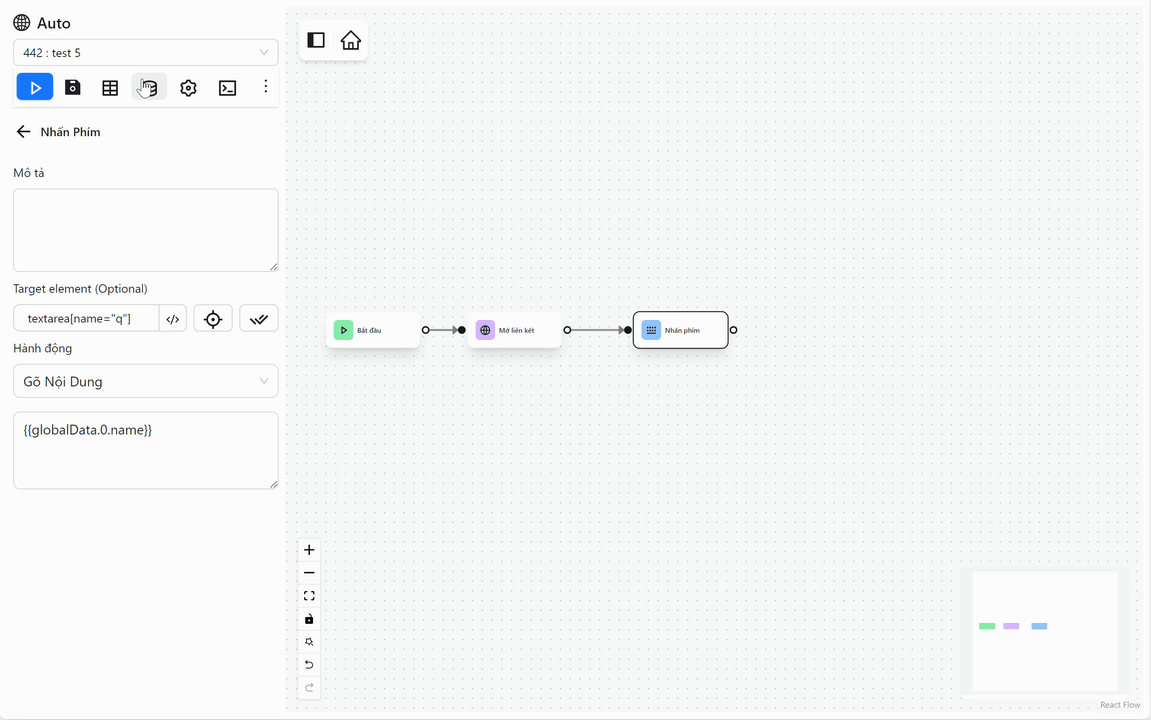The height and width of the screenshot is (720, 1151).
Task: Open the data table icon in the toolbar
Action: 110,87
